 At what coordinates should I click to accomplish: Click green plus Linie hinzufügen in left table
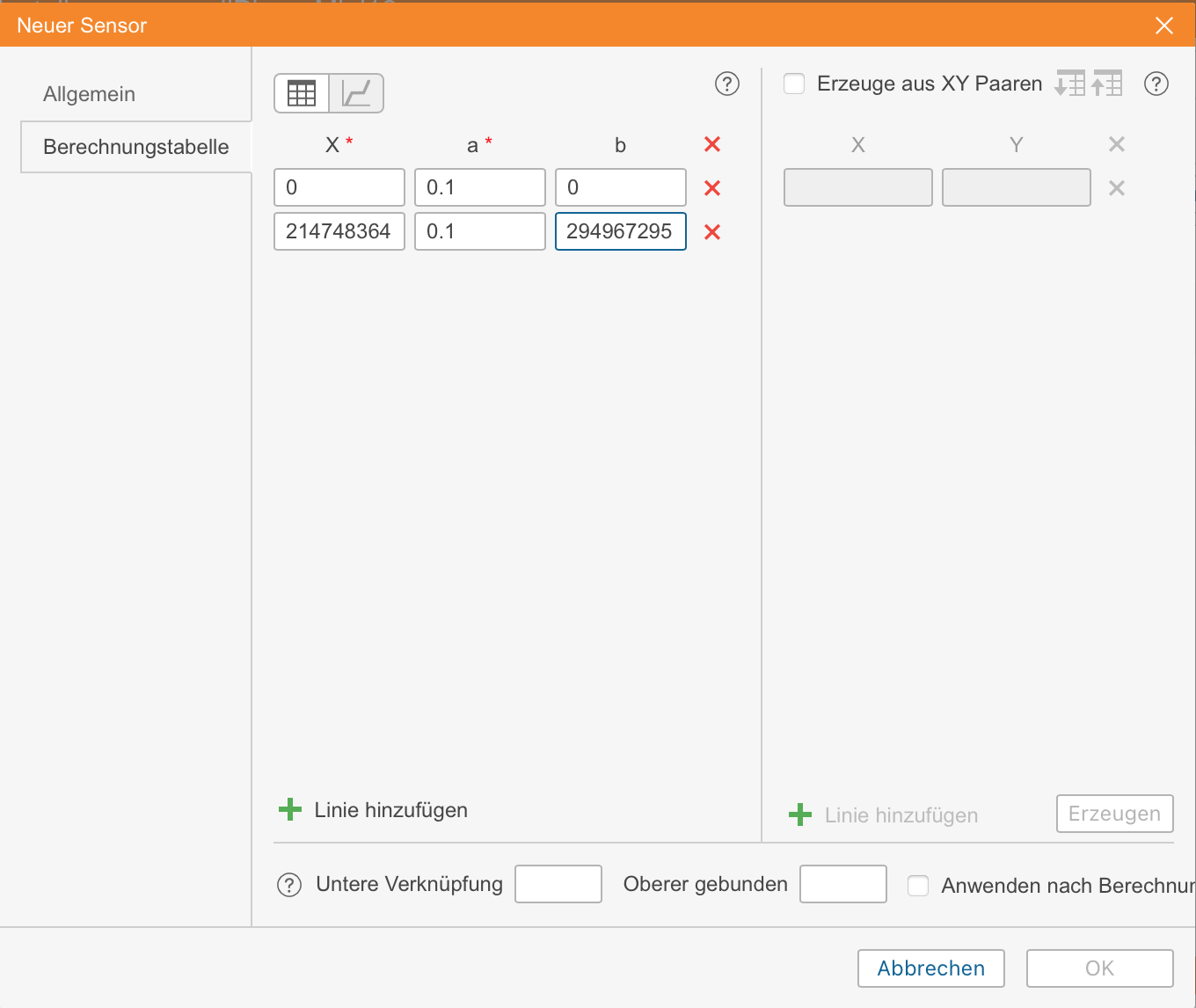click(x=290, y=810)
